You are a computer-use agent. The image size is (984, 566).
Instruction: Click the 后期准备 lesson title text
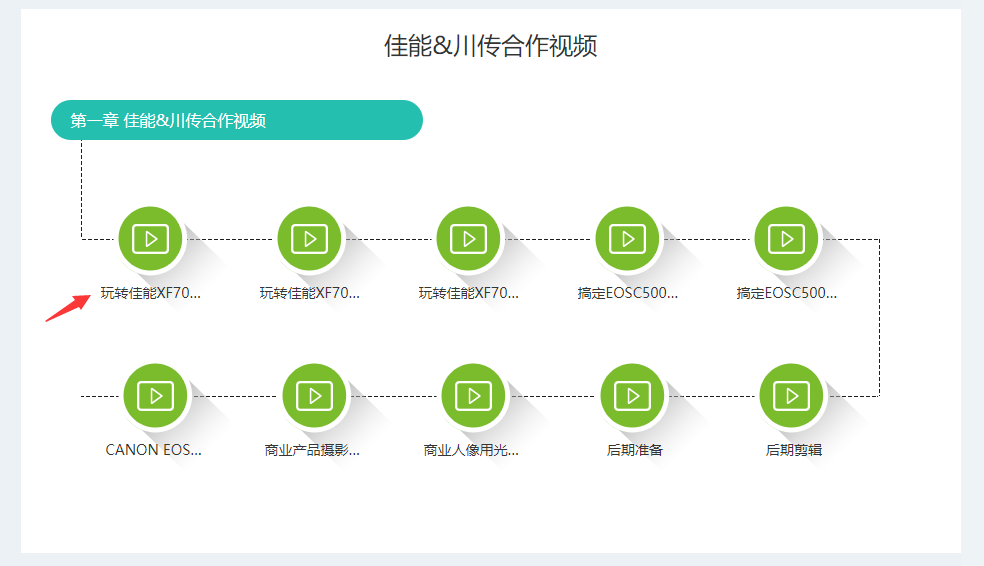pos(635,450)
